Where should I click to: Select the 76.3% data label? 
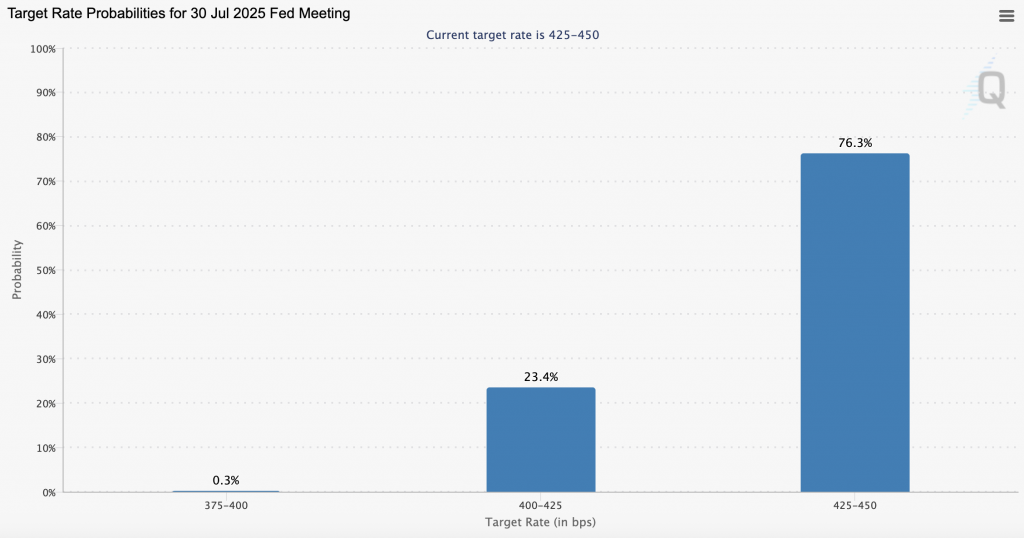click(x=855, y=143)
